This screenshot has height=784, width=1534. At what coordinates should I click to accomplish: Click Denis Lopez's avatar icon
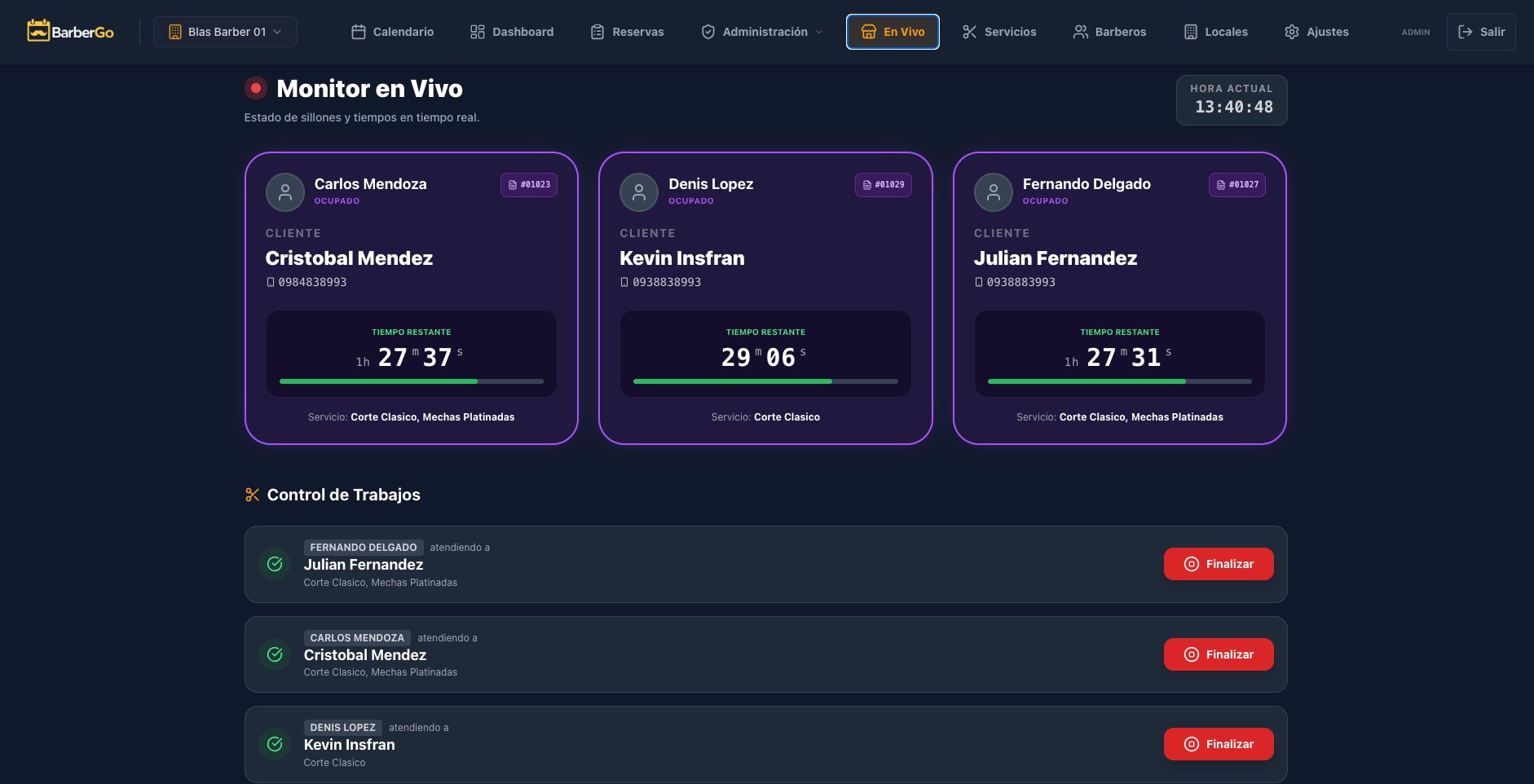(x=639, y=192)
